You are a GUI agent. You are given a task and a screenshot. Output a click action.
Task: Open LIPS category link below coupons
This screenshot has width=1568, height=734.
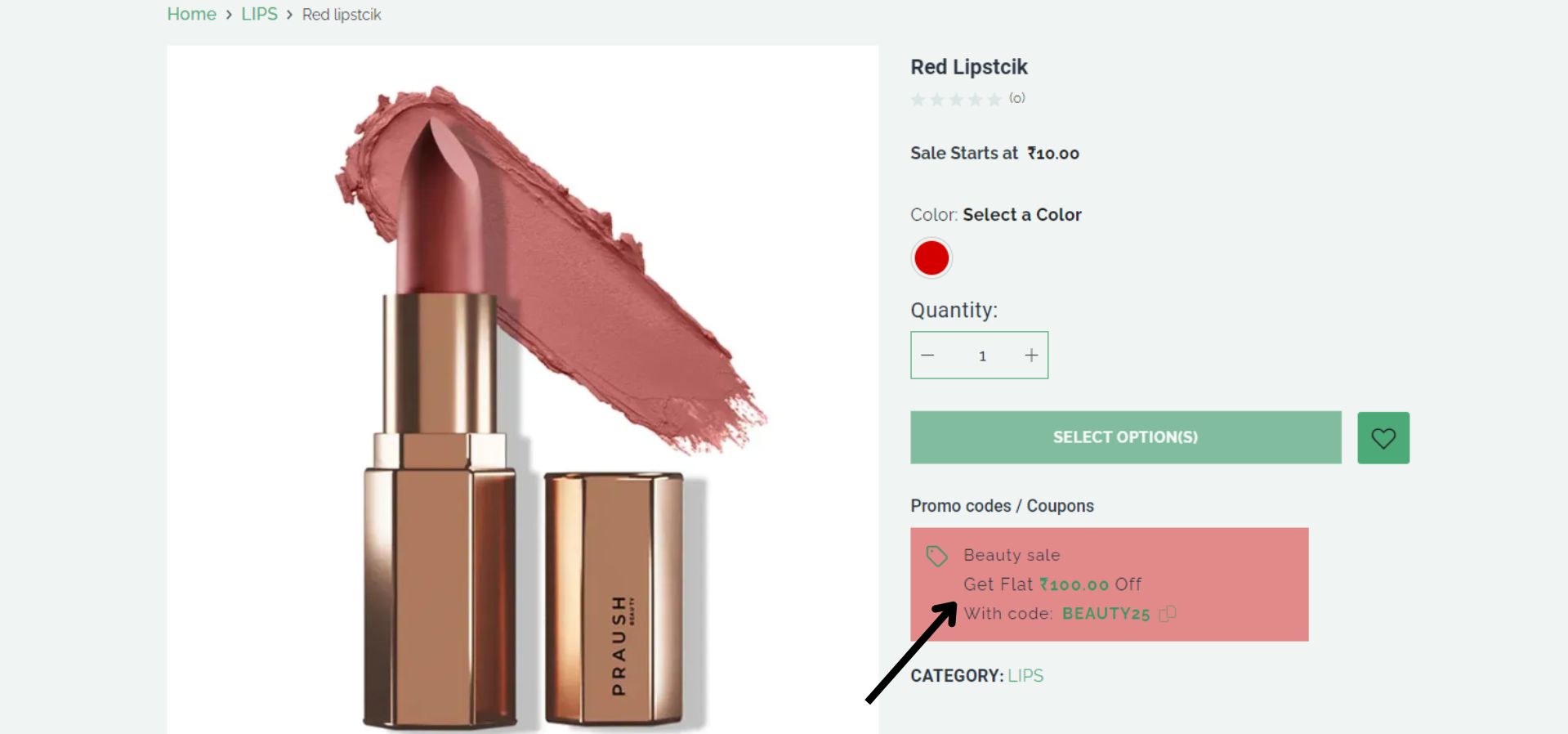[1025, 676]
